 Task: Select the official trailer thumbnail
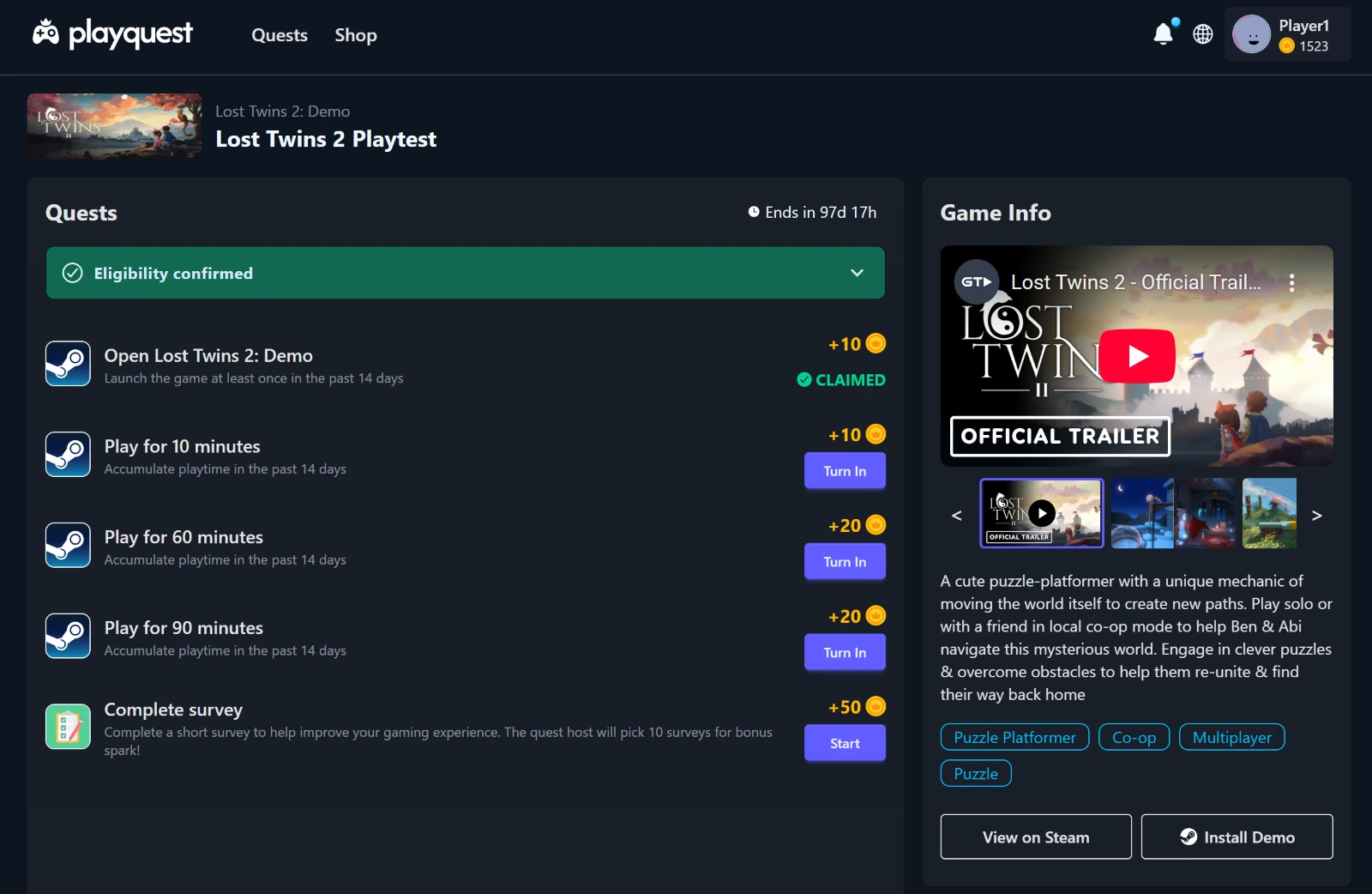(1042, 514)
